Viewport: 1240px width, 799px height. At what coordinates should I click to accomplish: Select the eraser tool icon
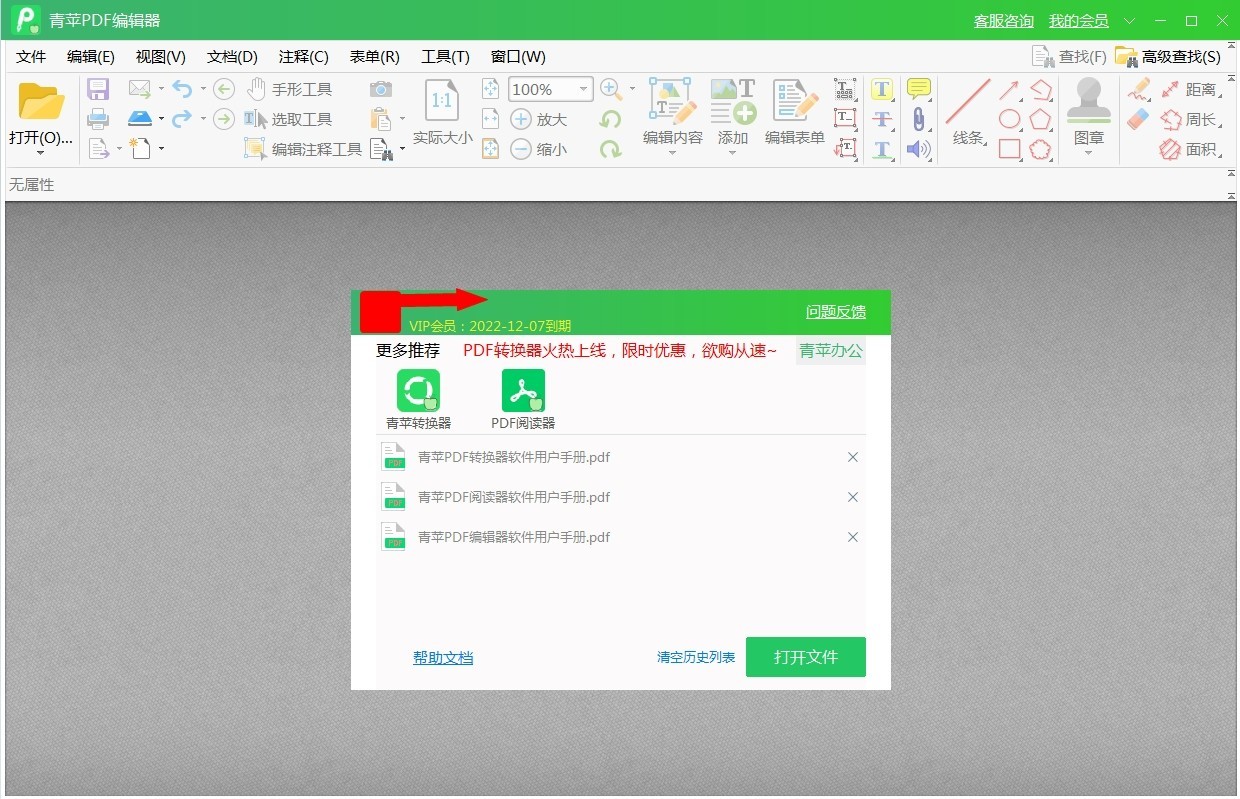click(x=1139, y=120)
